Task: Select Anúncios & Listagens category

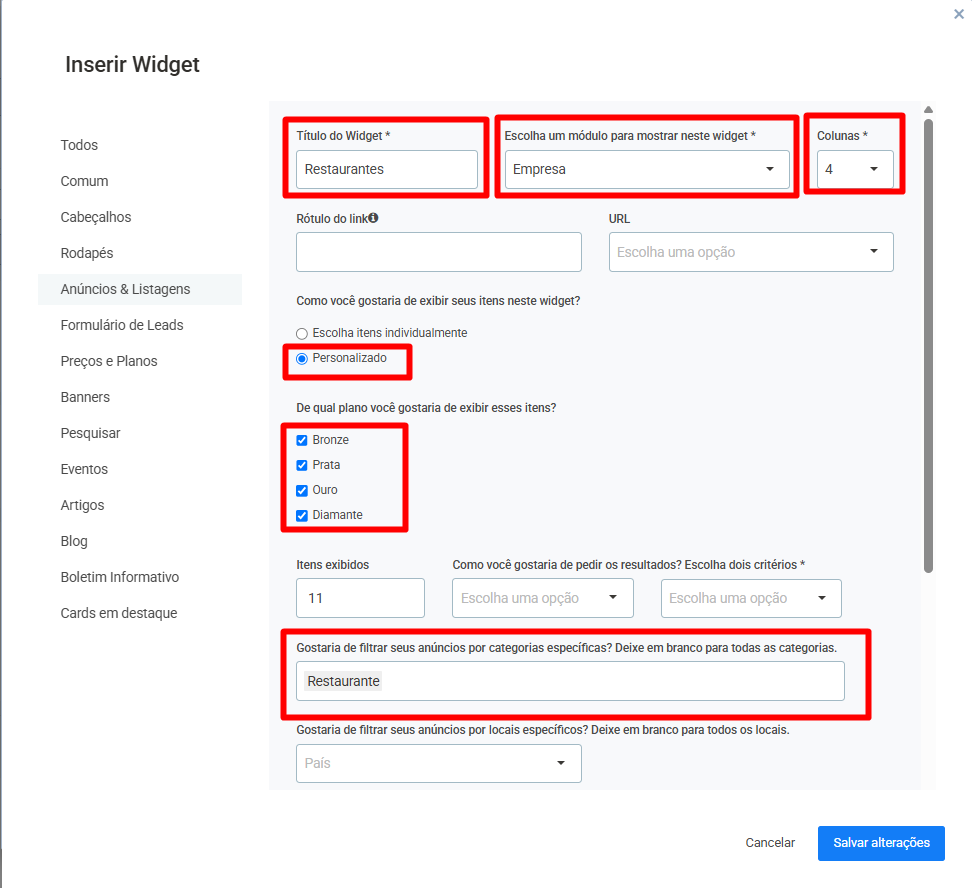Action: 140,289
